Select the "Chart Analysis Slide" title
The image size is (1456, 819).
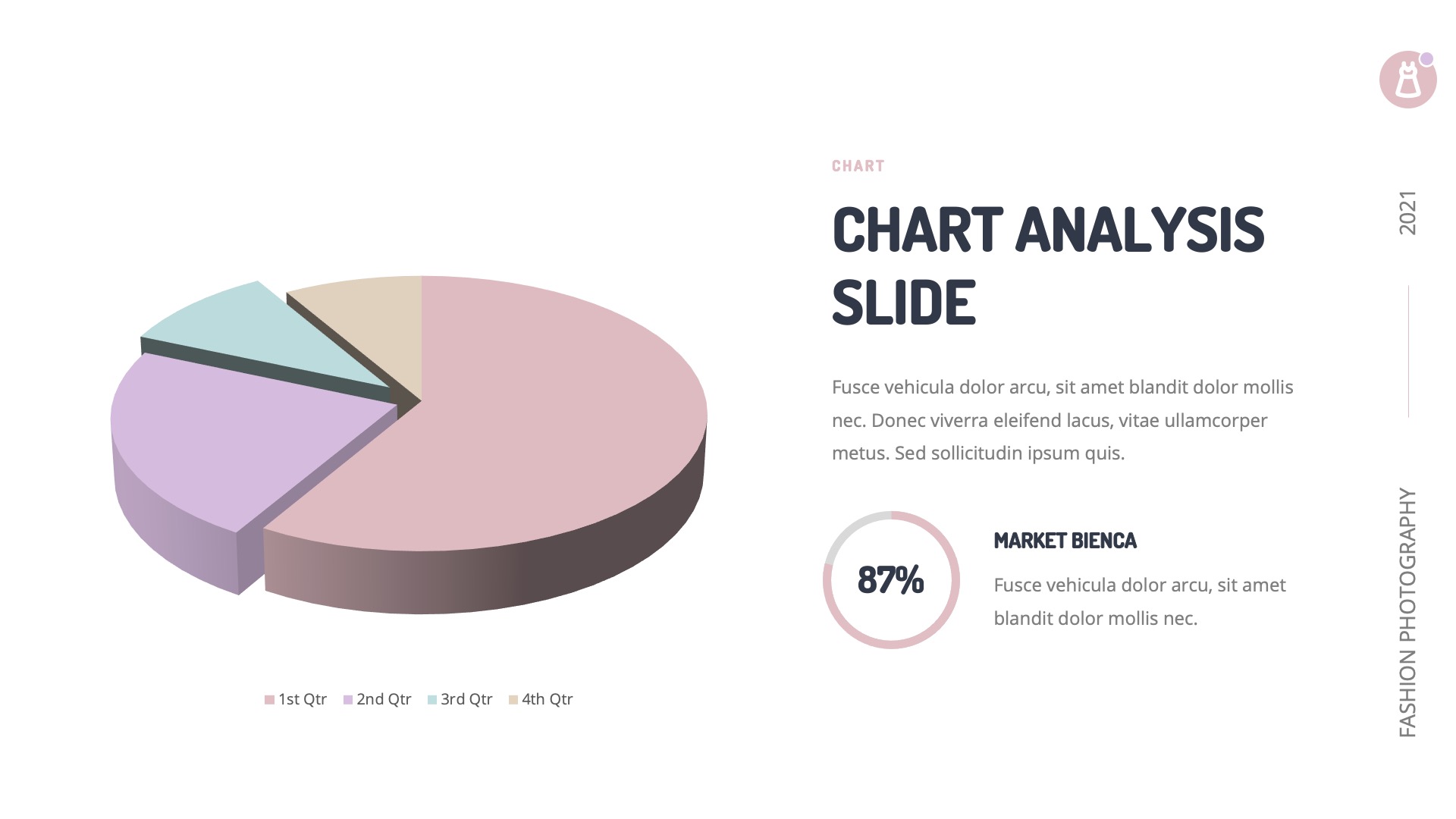pyautogui.click(x=1048, y=265)
